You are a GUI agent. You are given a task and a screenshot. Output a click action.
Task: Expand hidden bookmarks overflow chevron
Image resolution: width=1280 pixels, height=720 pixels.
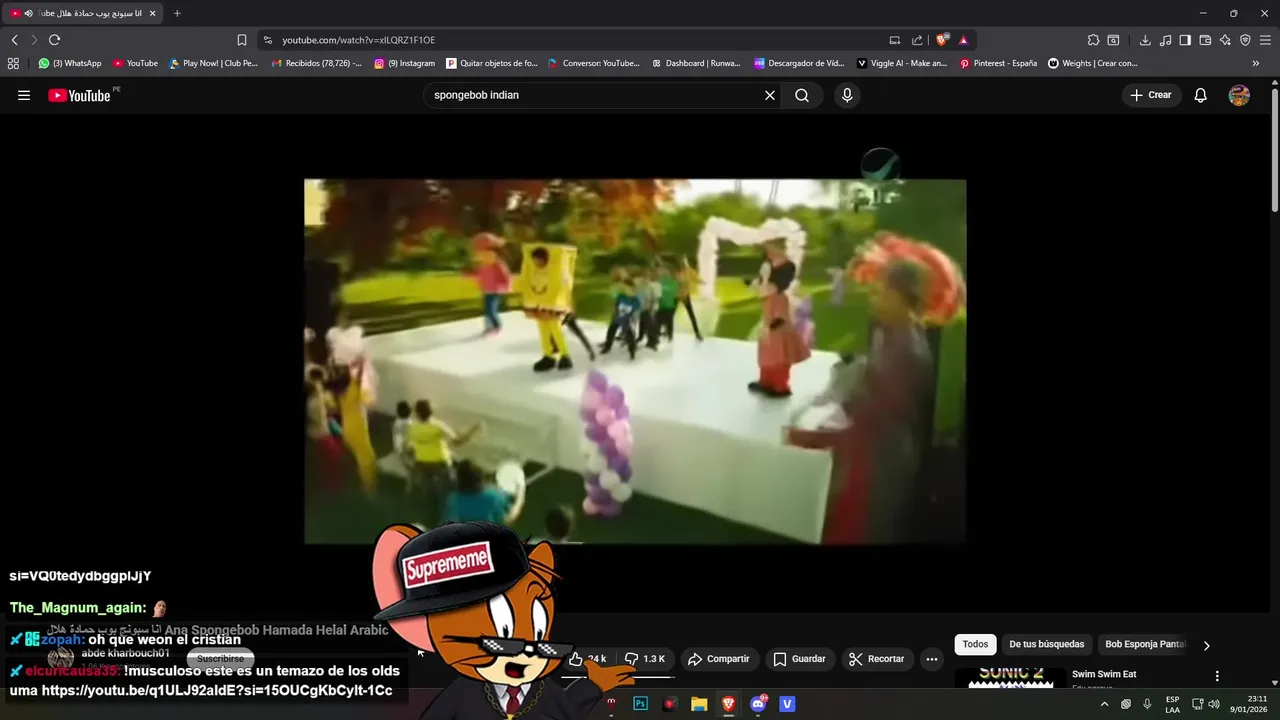coord(1256,63)
